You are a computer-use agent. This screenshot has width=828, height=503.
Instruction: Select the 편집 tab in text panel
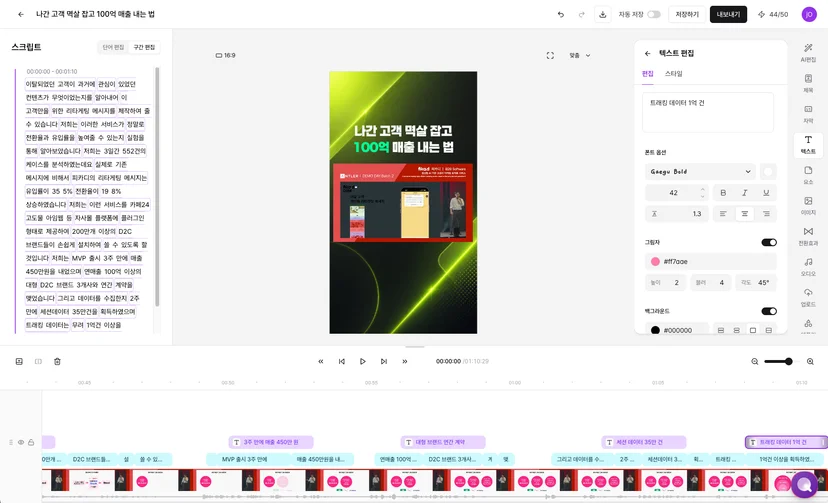click(x=647, y=74)
